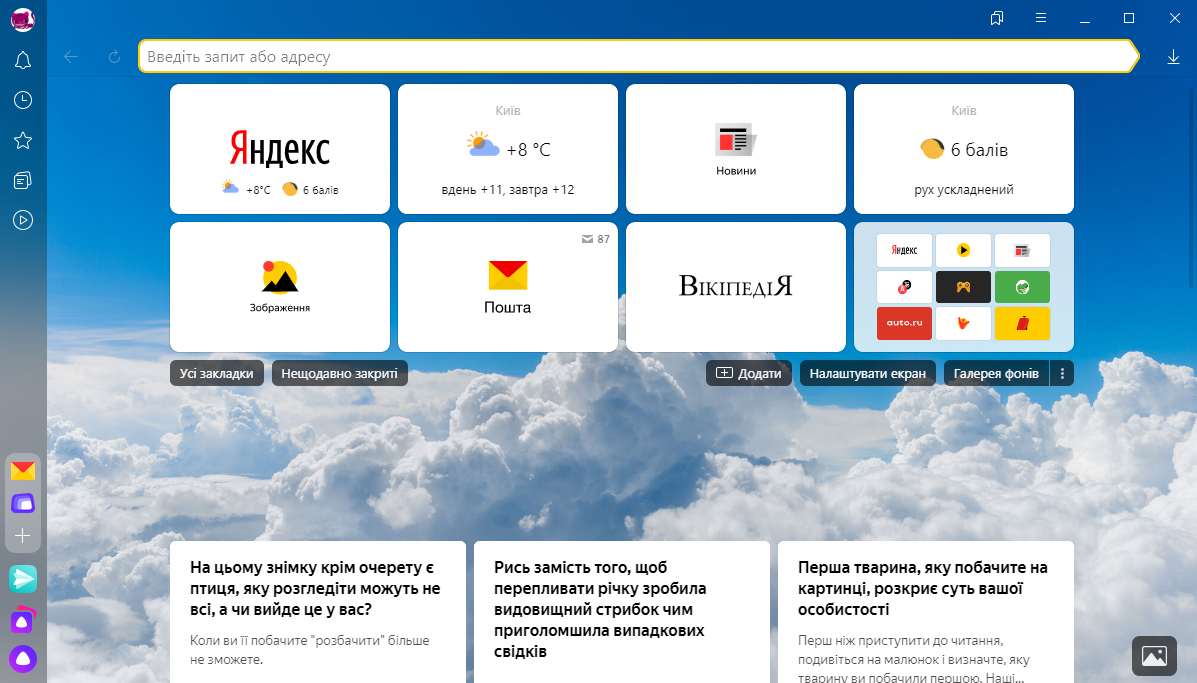Click Налаштувати екран button
This screenshot has height=683, width=1197.
pyautogui.click(x=868, y=373)
